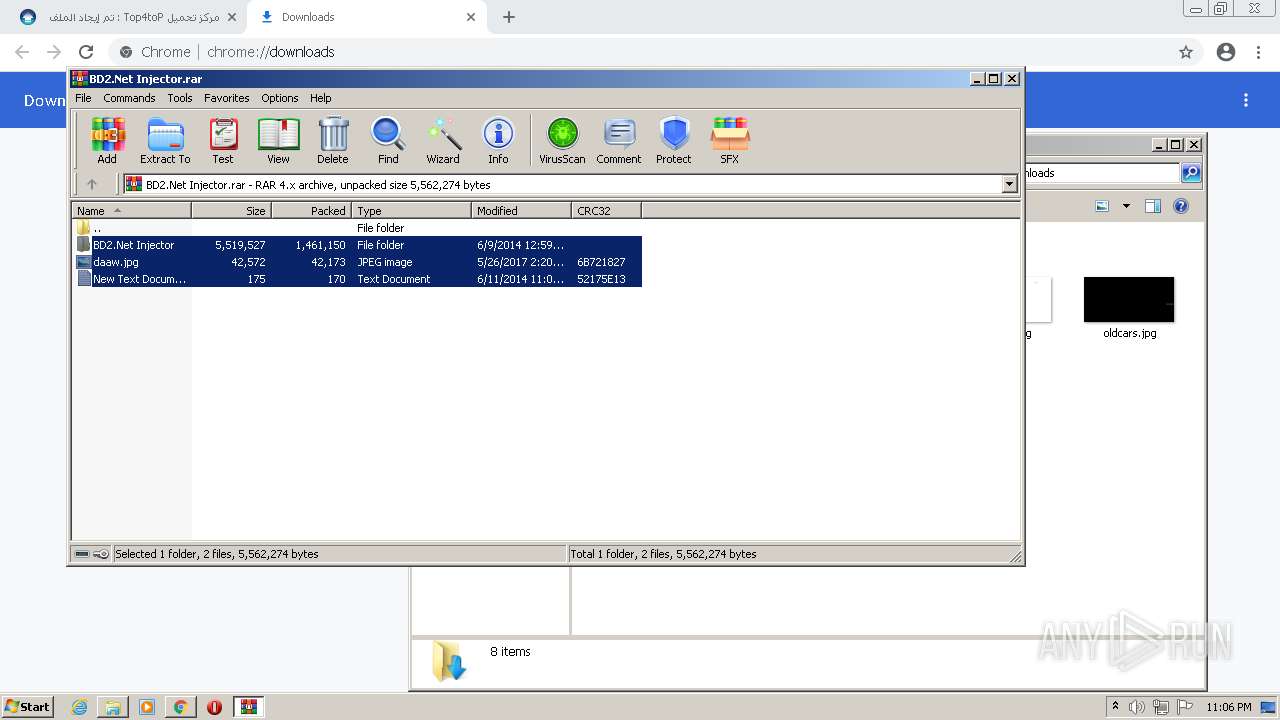
Task: Open the Help menu in WinRAR
Action: [321, 98]
